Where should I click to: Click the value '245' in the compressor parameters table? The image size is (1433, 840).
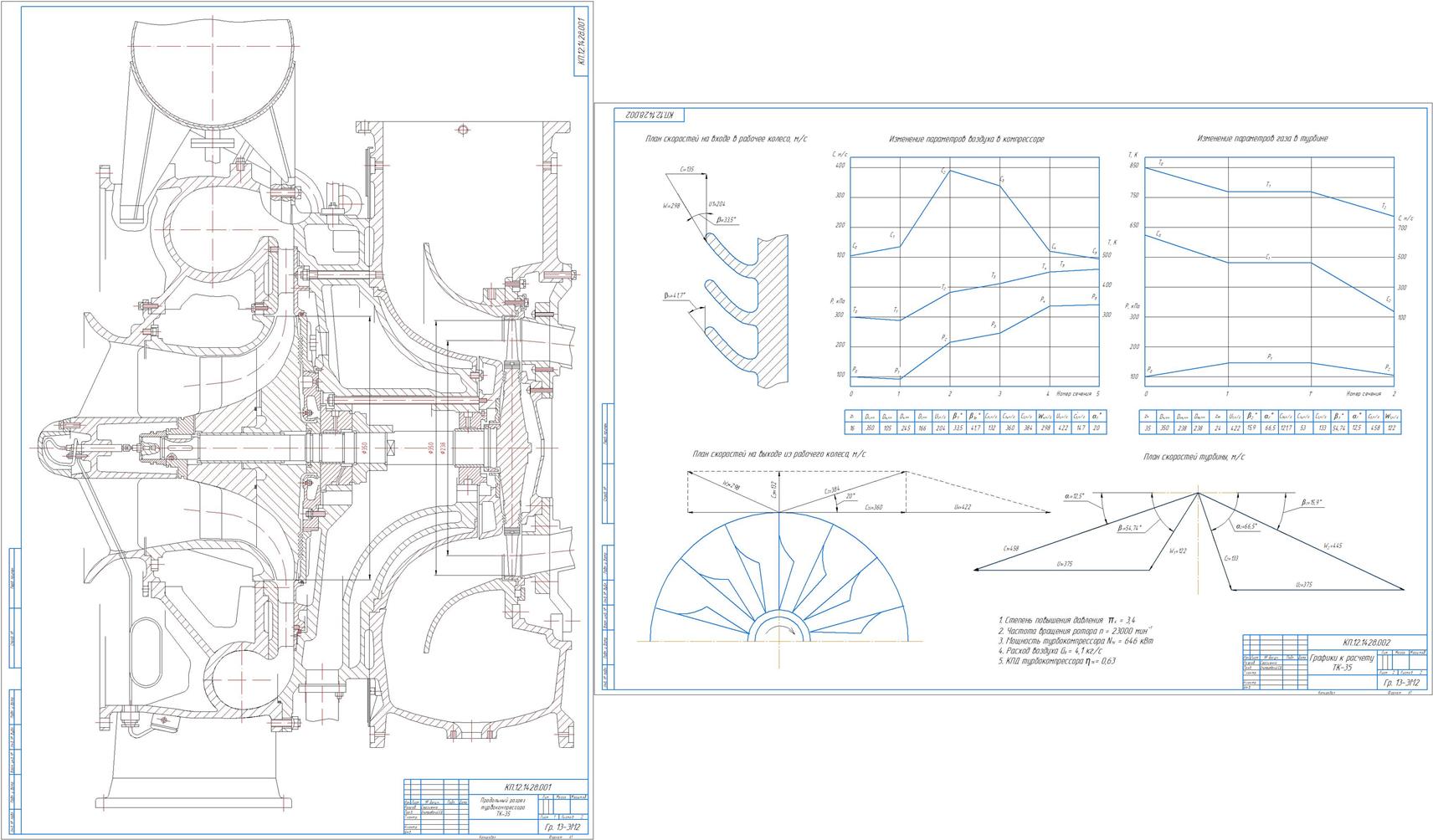coord(904,428)
